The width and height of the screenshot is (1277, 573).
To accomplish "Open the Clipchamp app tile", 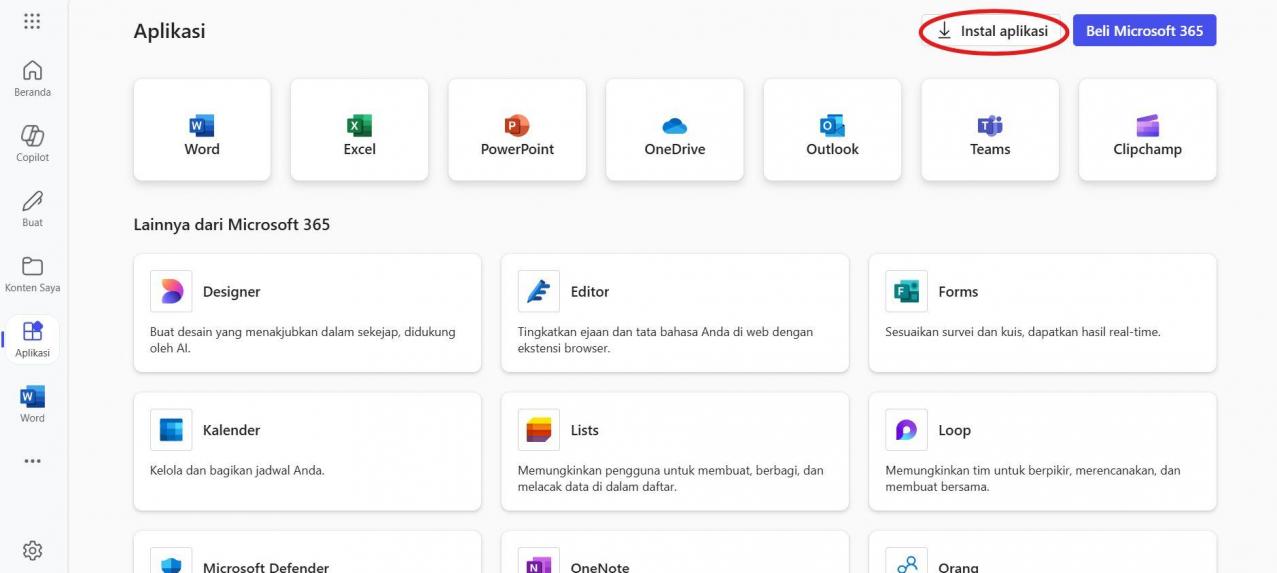I will [1147, 130].
